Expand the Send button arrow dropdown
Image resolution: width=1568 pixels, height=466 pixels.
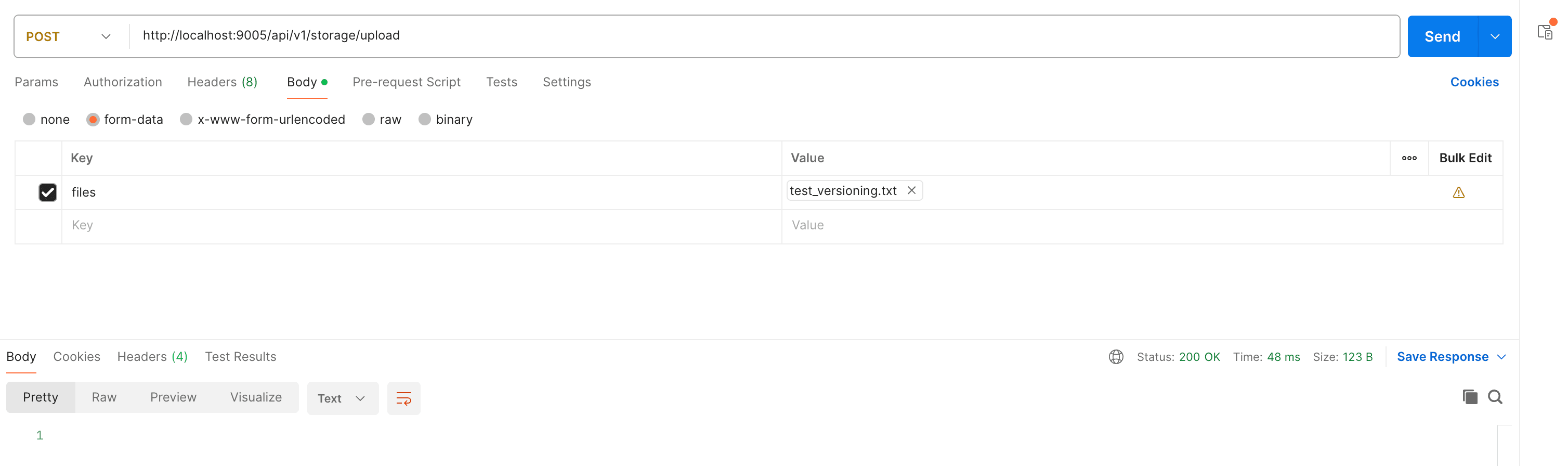1494,36
